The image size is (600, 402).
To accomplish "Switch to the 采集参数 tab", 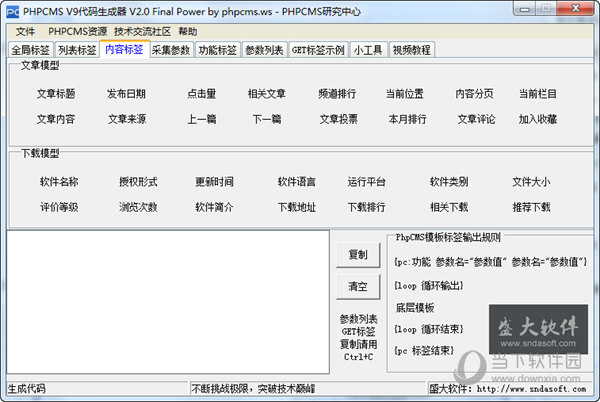I will point(171,50).
